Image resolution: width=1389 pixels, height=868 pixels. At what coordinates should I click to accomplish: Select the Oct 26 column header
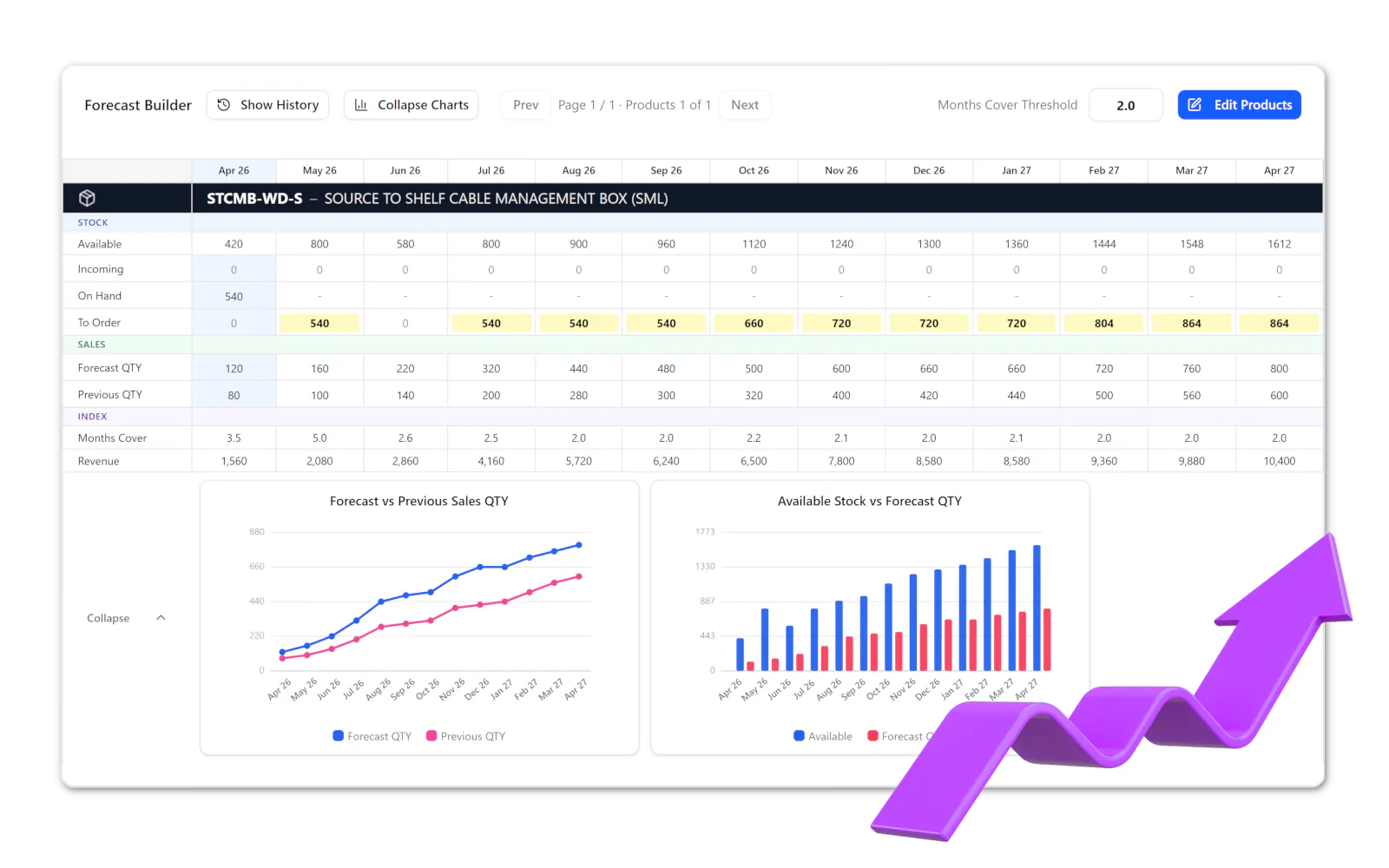coord(754,170)
